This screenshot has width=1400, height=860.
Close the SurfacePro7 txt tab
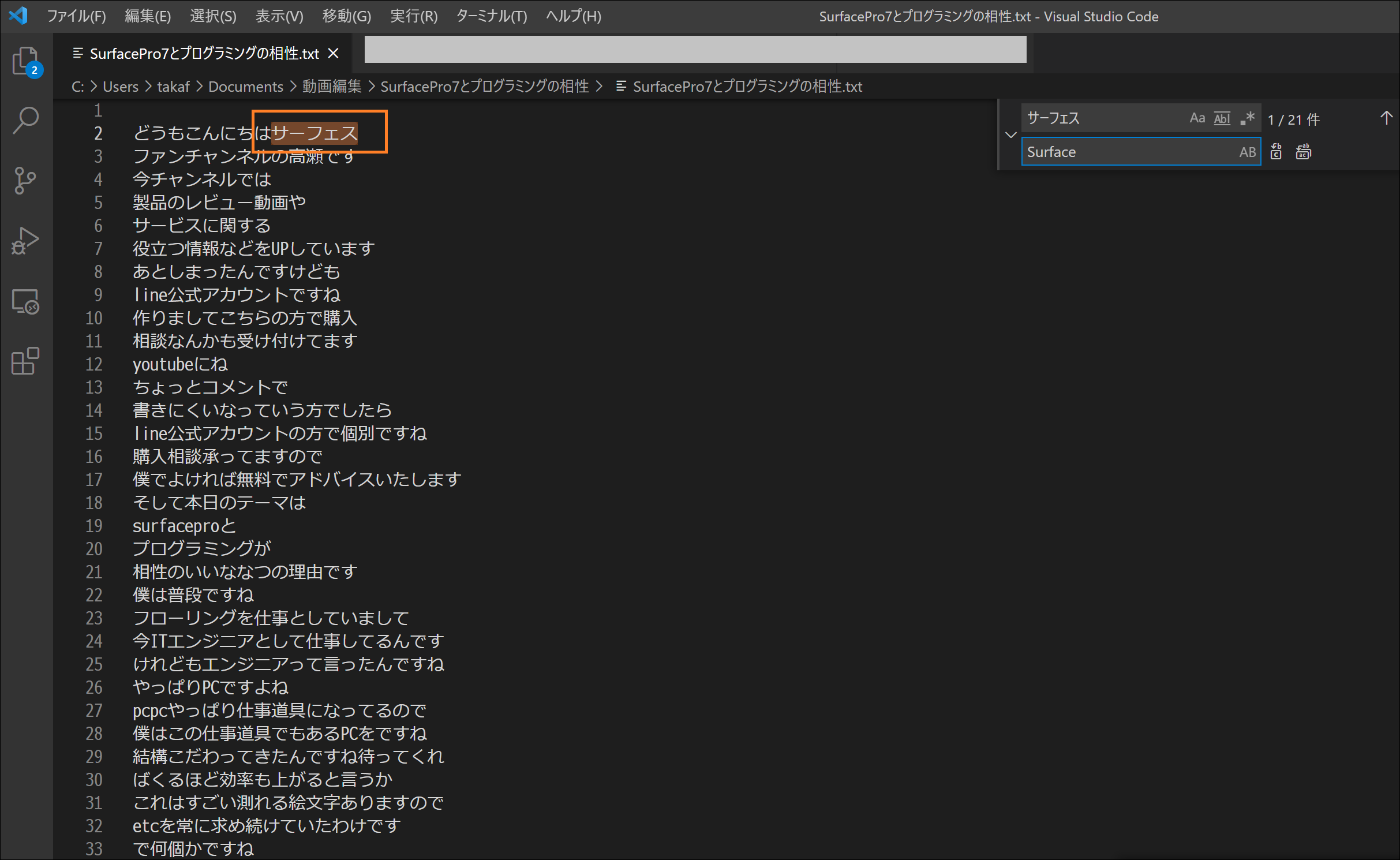click(x=333, y=54)
